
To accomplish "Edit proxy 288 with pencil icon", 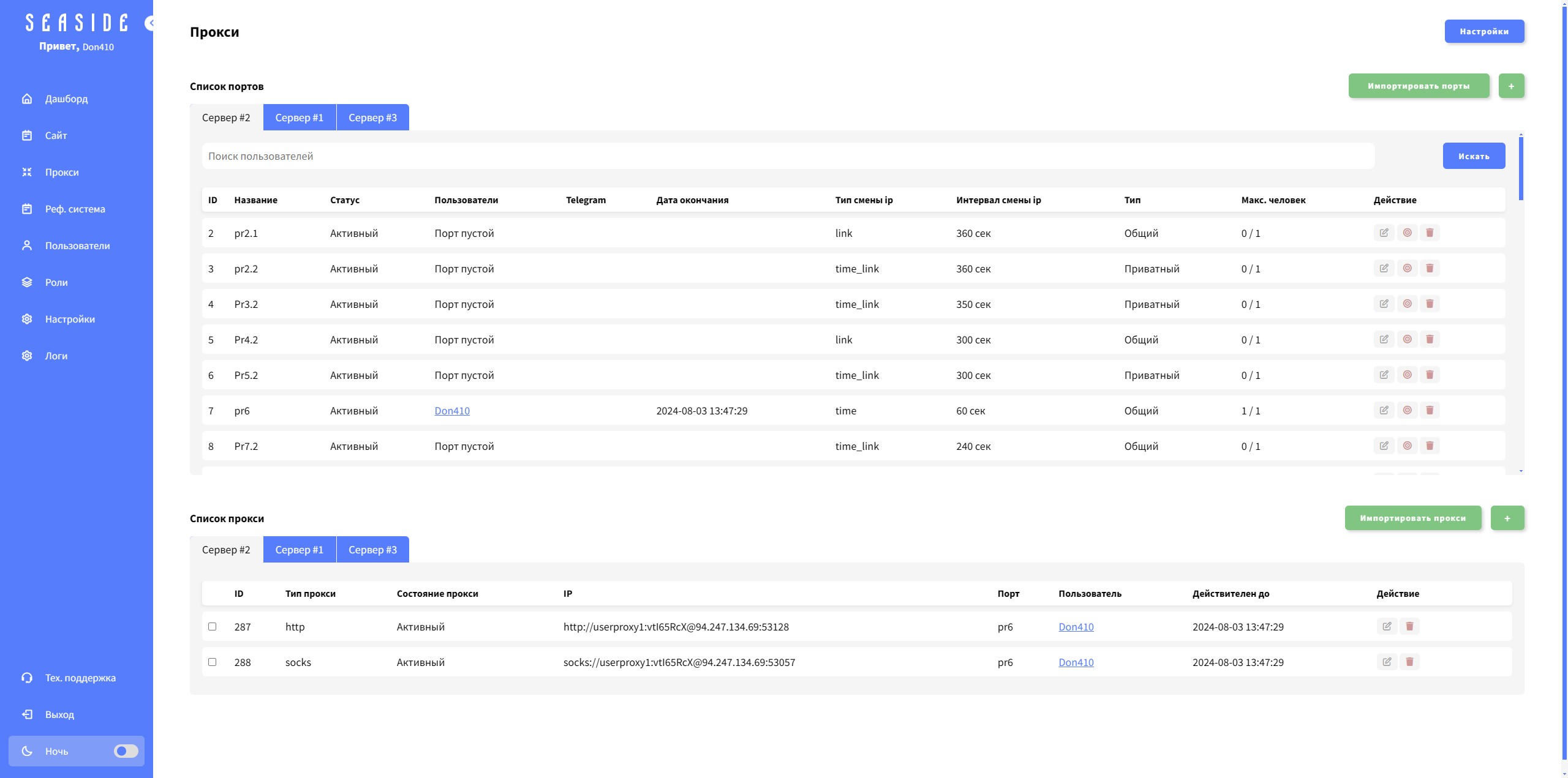I will (1387, 662).
